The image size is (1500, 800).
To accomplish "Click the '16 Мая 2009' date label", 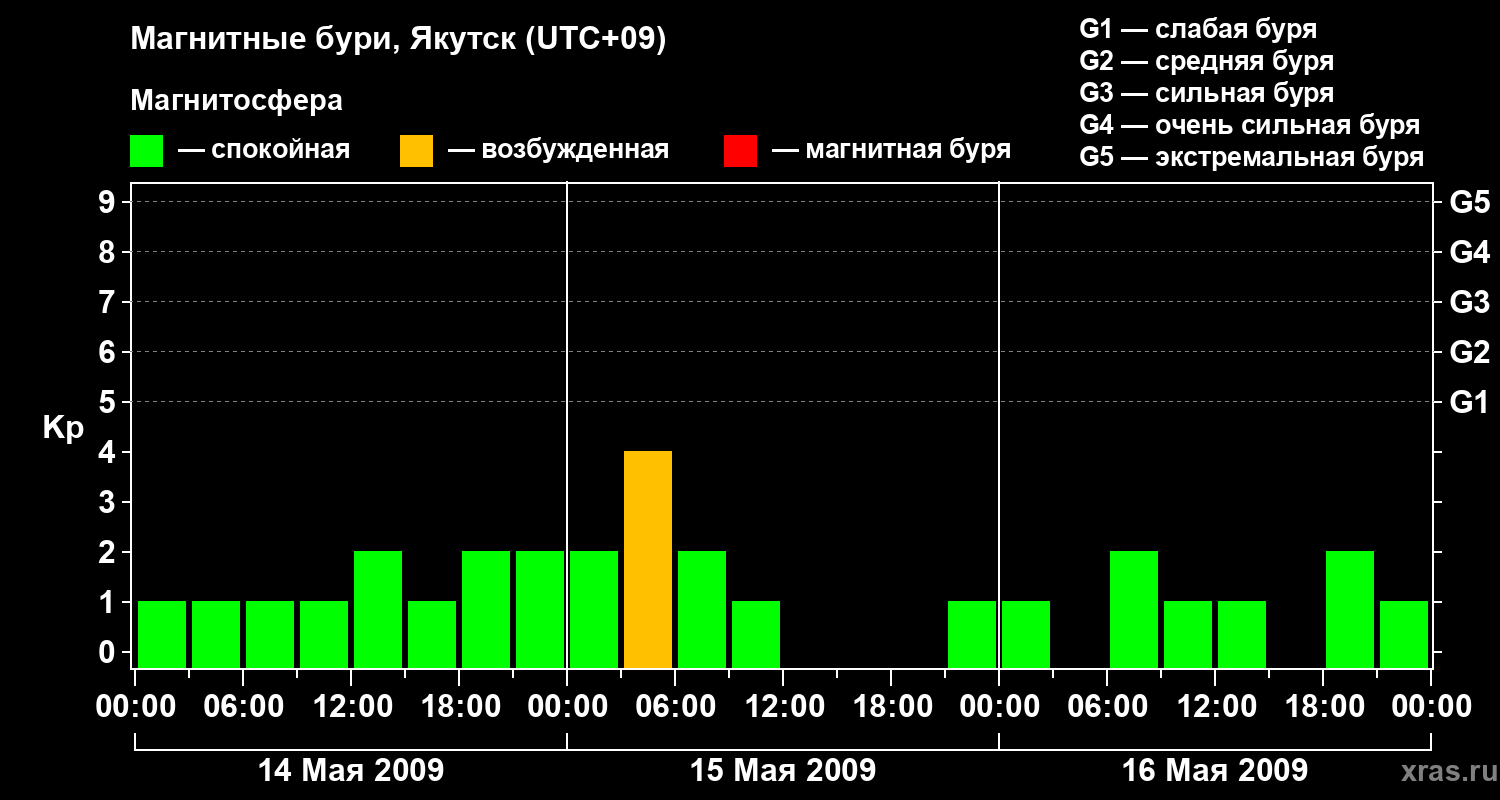I will coord(1215,770).
